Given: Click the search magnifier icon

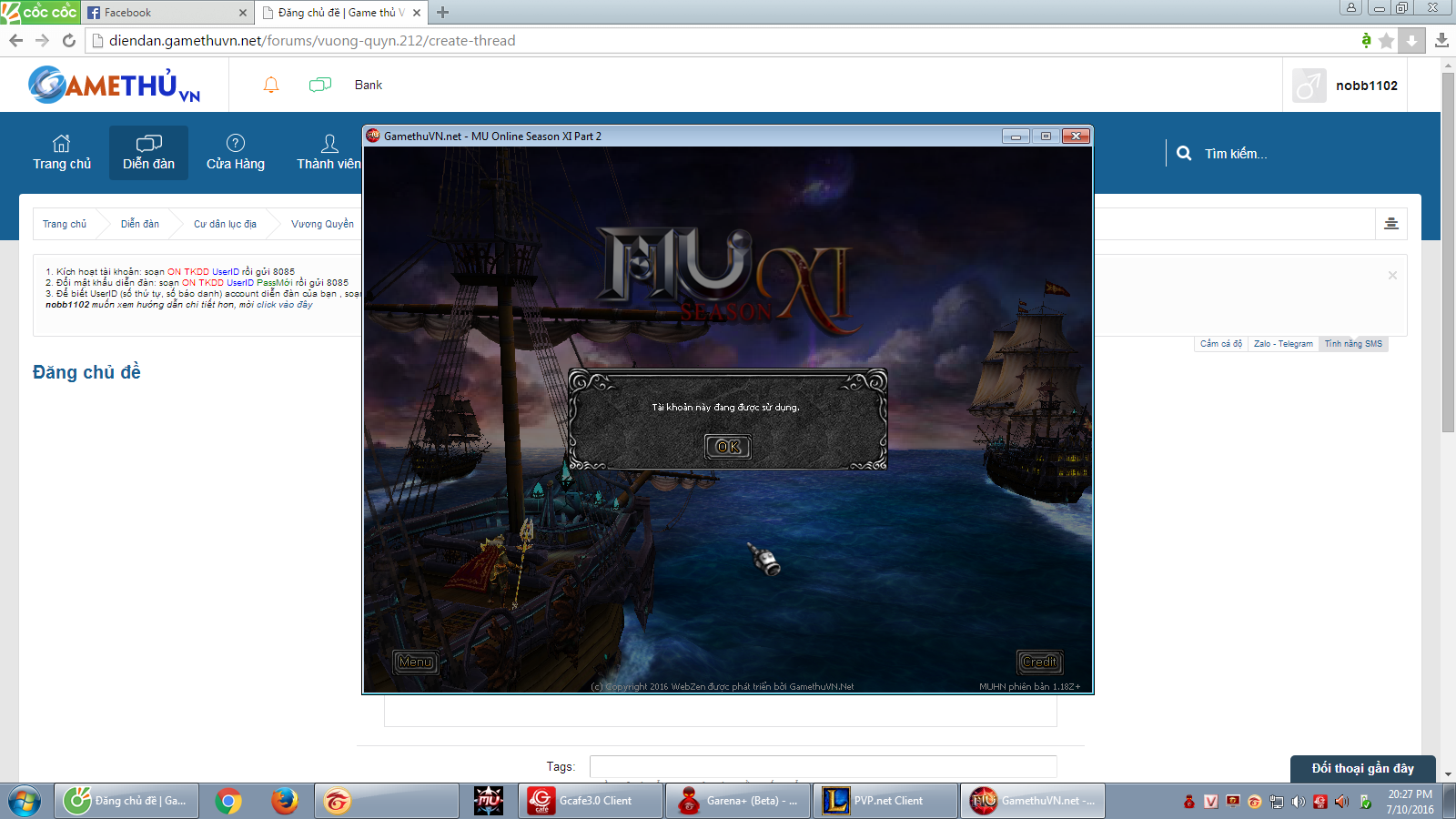Looking at the screenshot, I should click(x=1184, y=154).
